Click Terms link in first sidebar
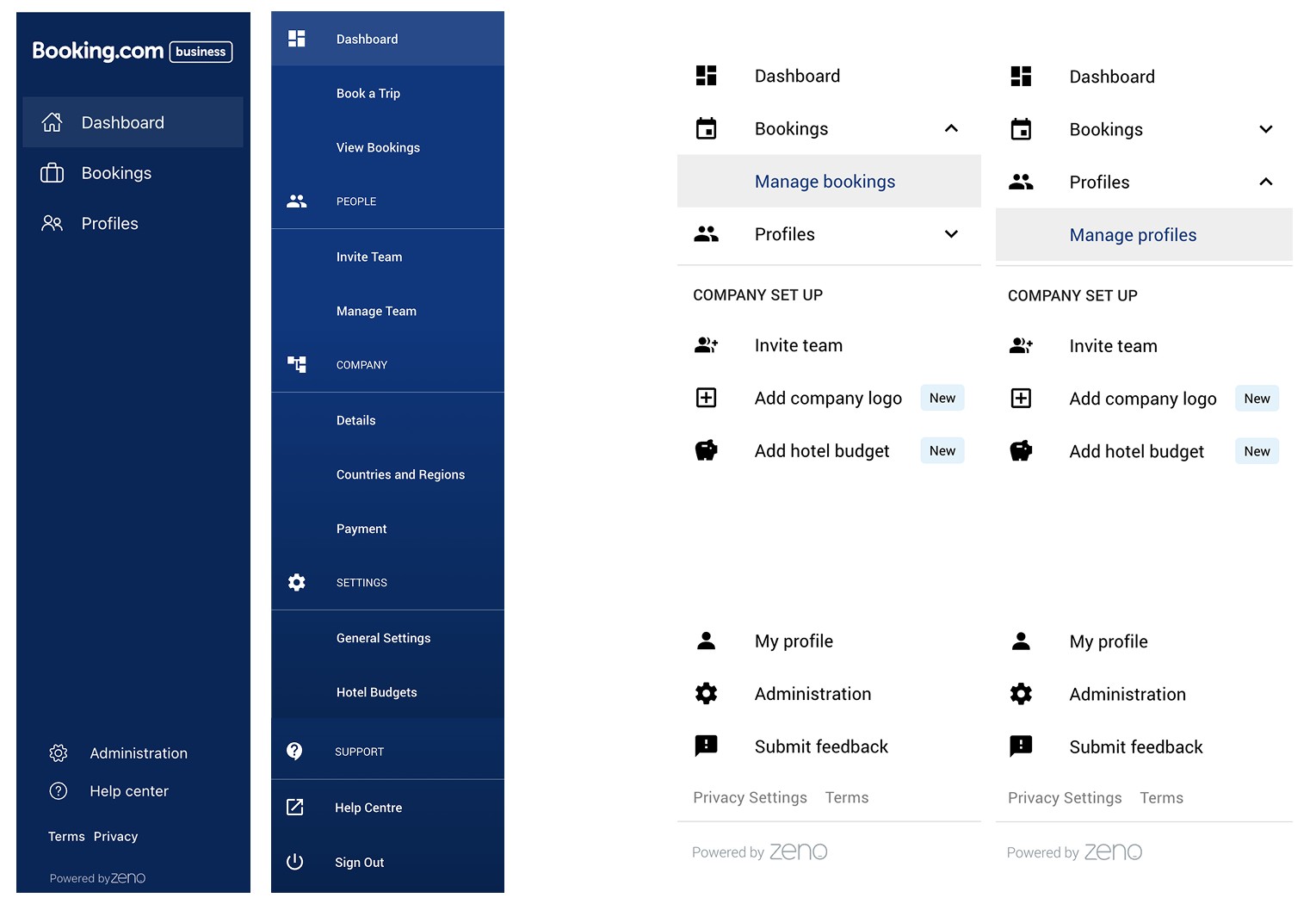The image size is (1316, 904). coord(66,837)
